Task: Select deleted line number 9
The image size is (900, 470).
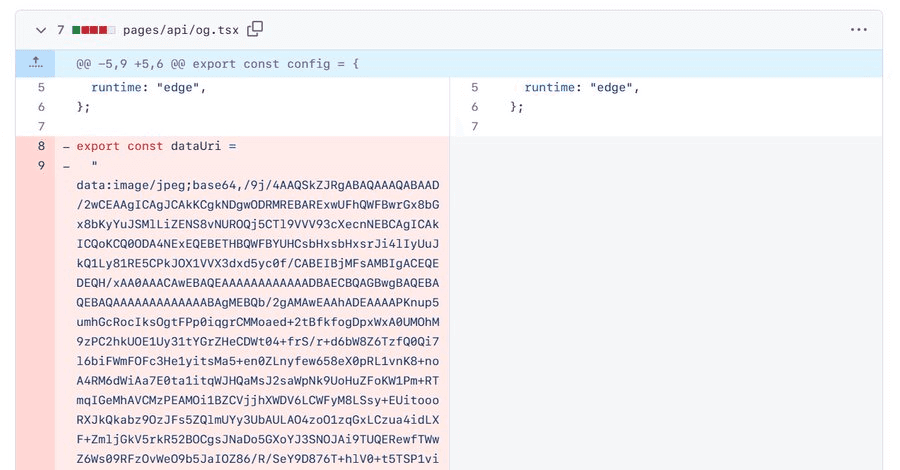Action: point(41,166)
